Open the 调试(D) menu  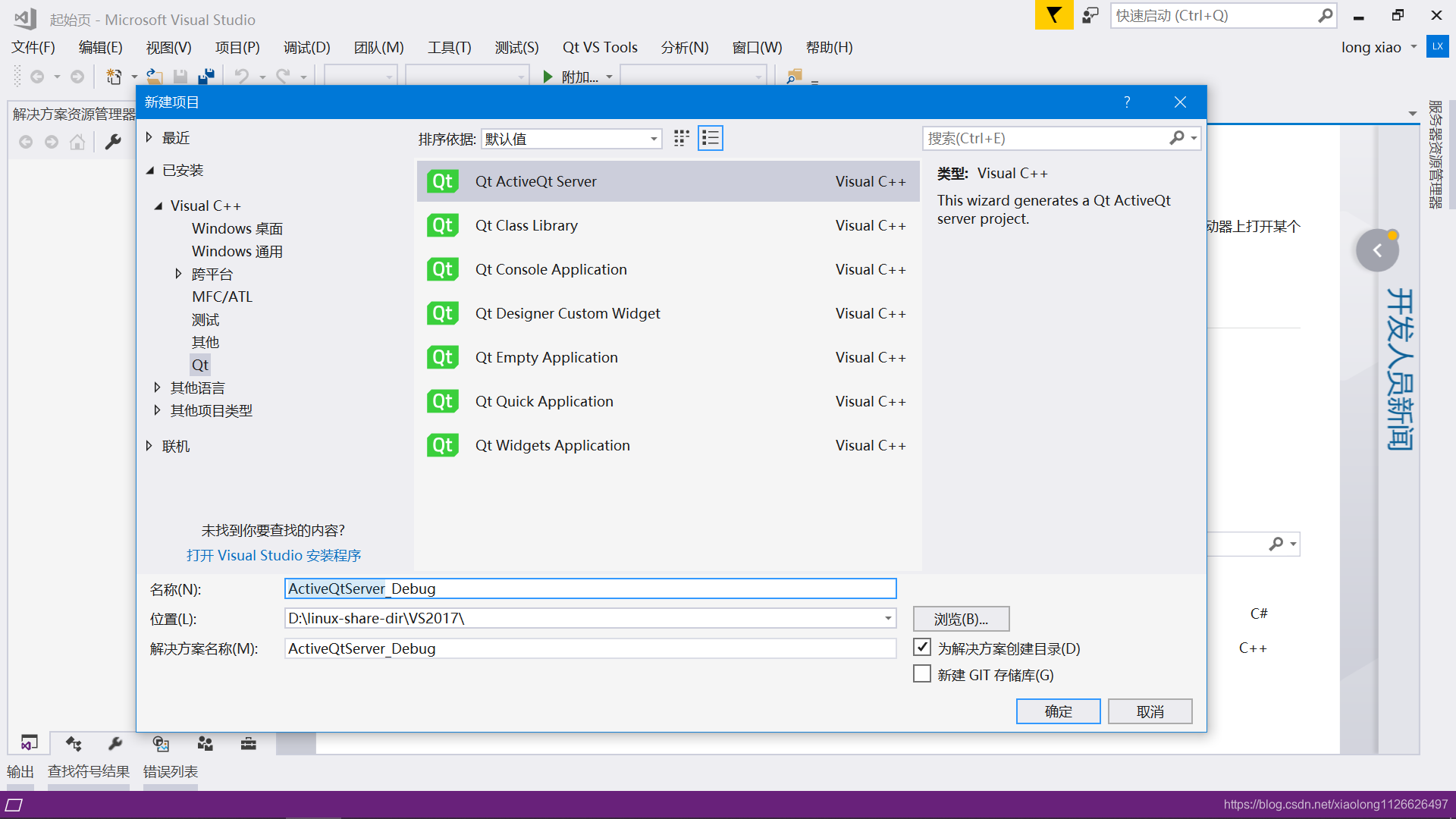coord(306,47)
